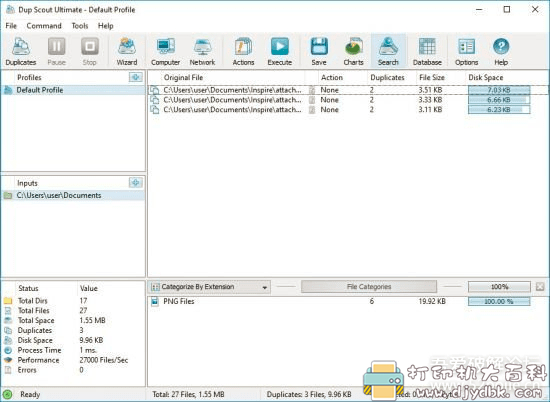
Task: Click the File Categories button
Action: 369,287
